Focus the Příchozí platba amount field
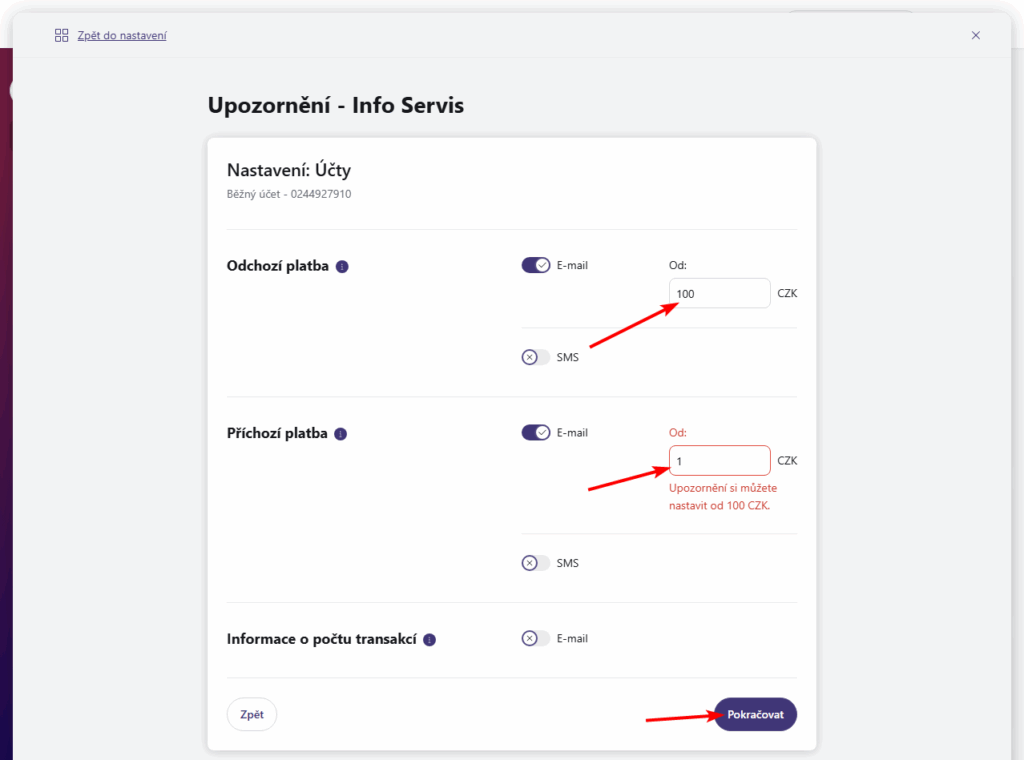This screenshot has width=1024, height=760. [719, 461]
